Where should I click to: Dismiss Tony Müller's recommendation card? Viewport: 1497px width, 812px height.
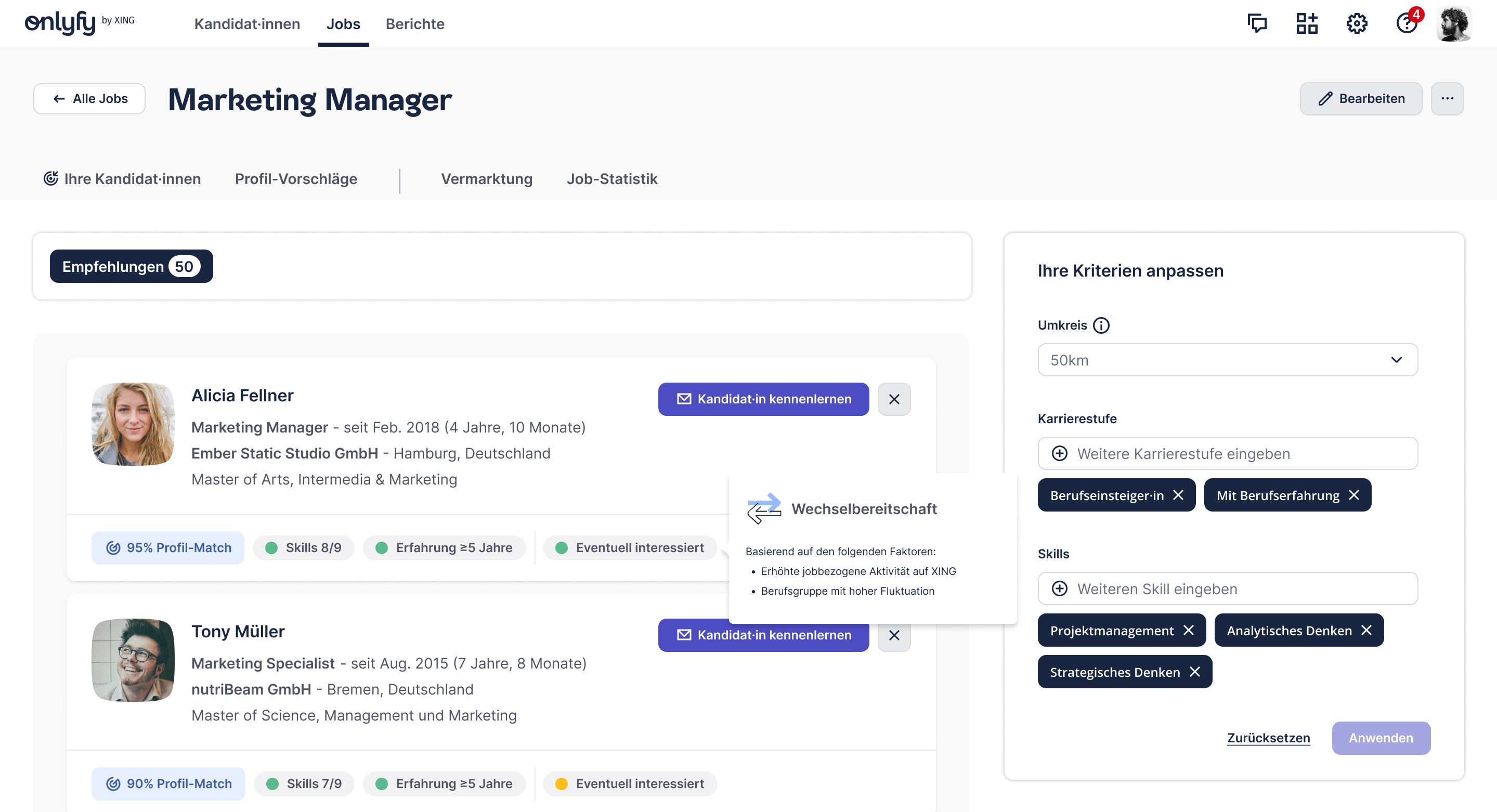(x=894, y=635)
